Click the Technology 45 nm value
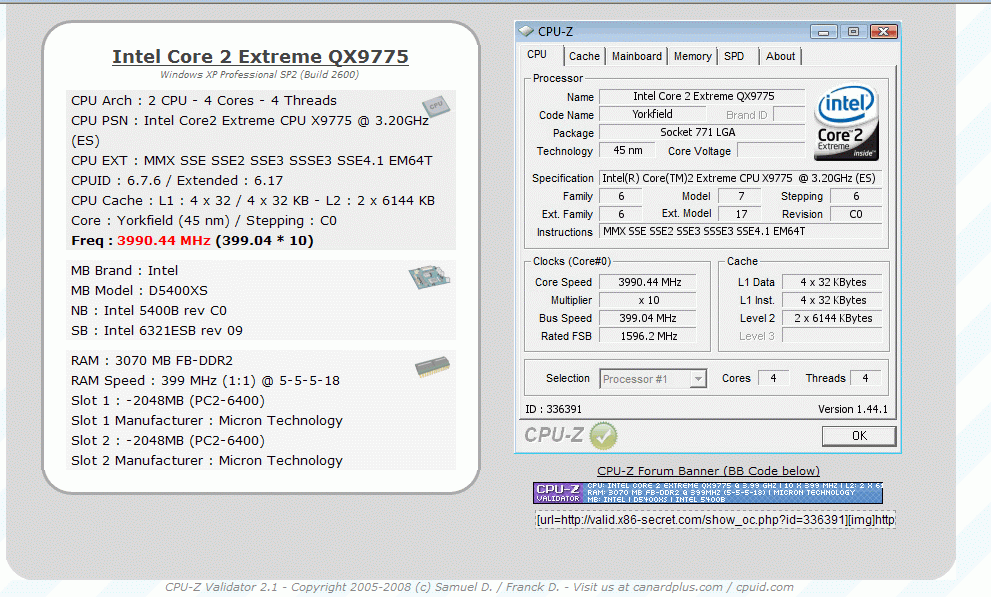The image size is (991, 597). coord(628,150)
